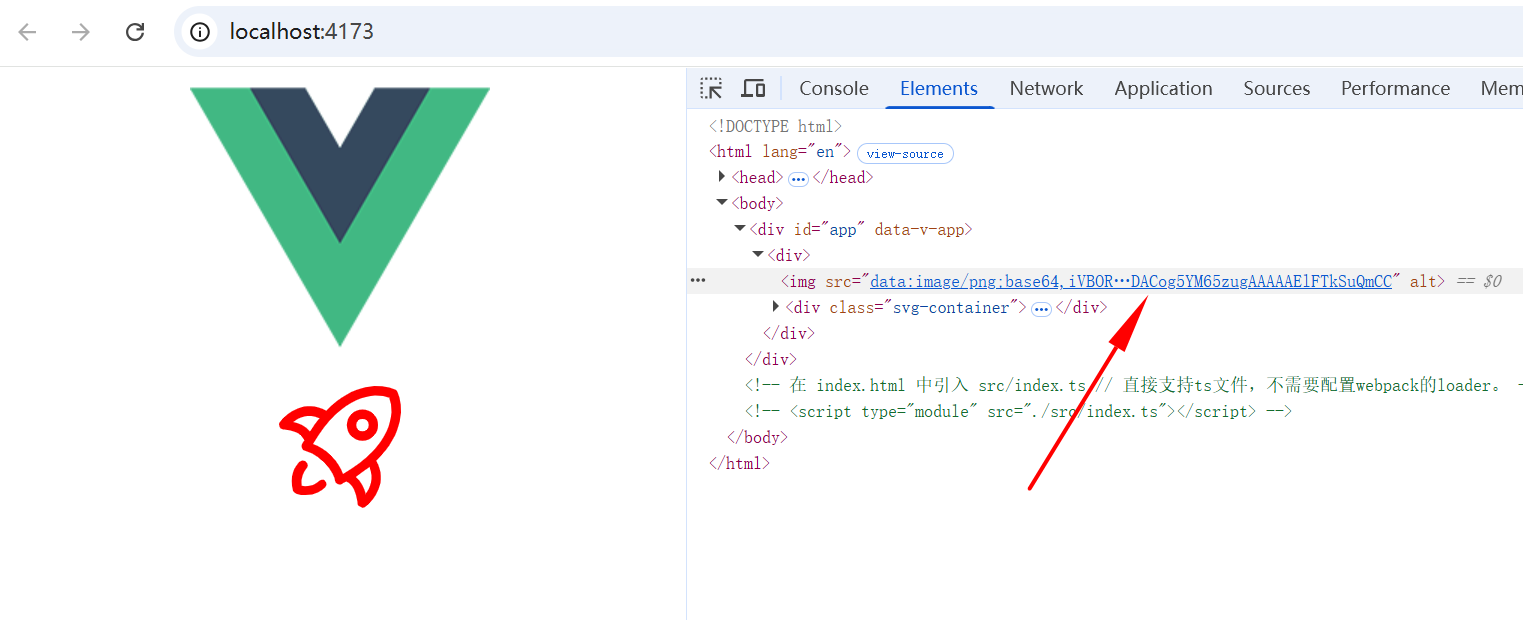This screenshot has width=1523, height=620.
Task: Select the closing </body> tag line
Action: tap(758, 438)
